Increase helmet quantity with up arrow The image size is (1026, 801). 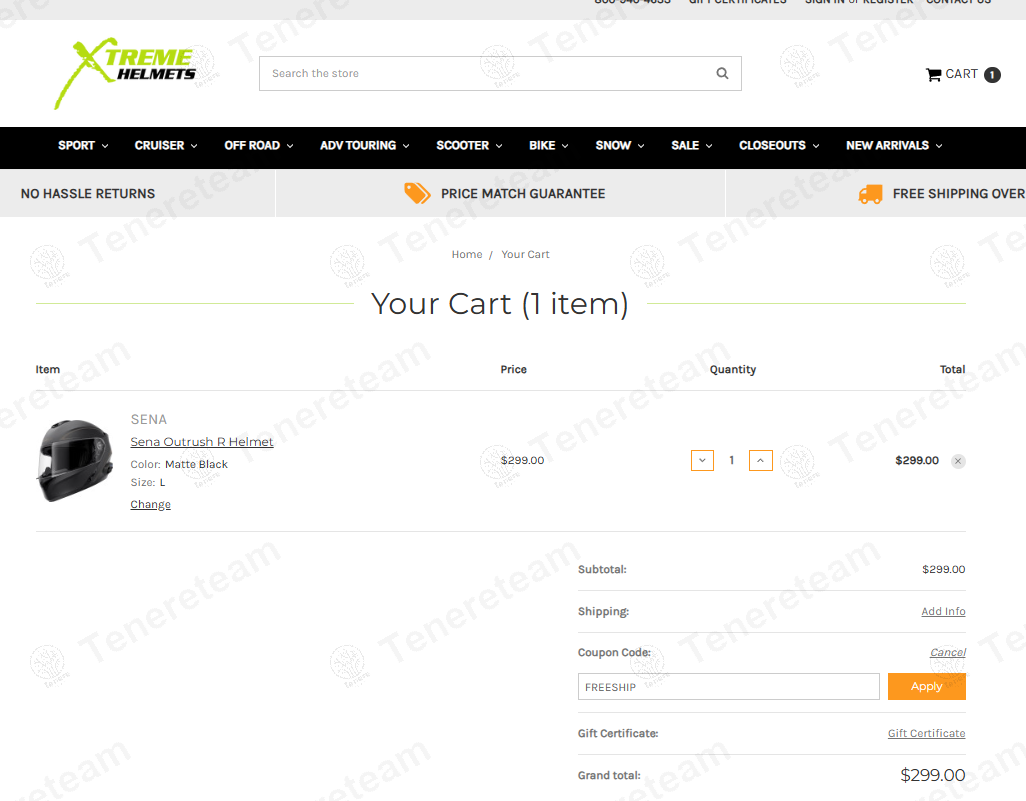pyautogui.click(x=760, y=460)
